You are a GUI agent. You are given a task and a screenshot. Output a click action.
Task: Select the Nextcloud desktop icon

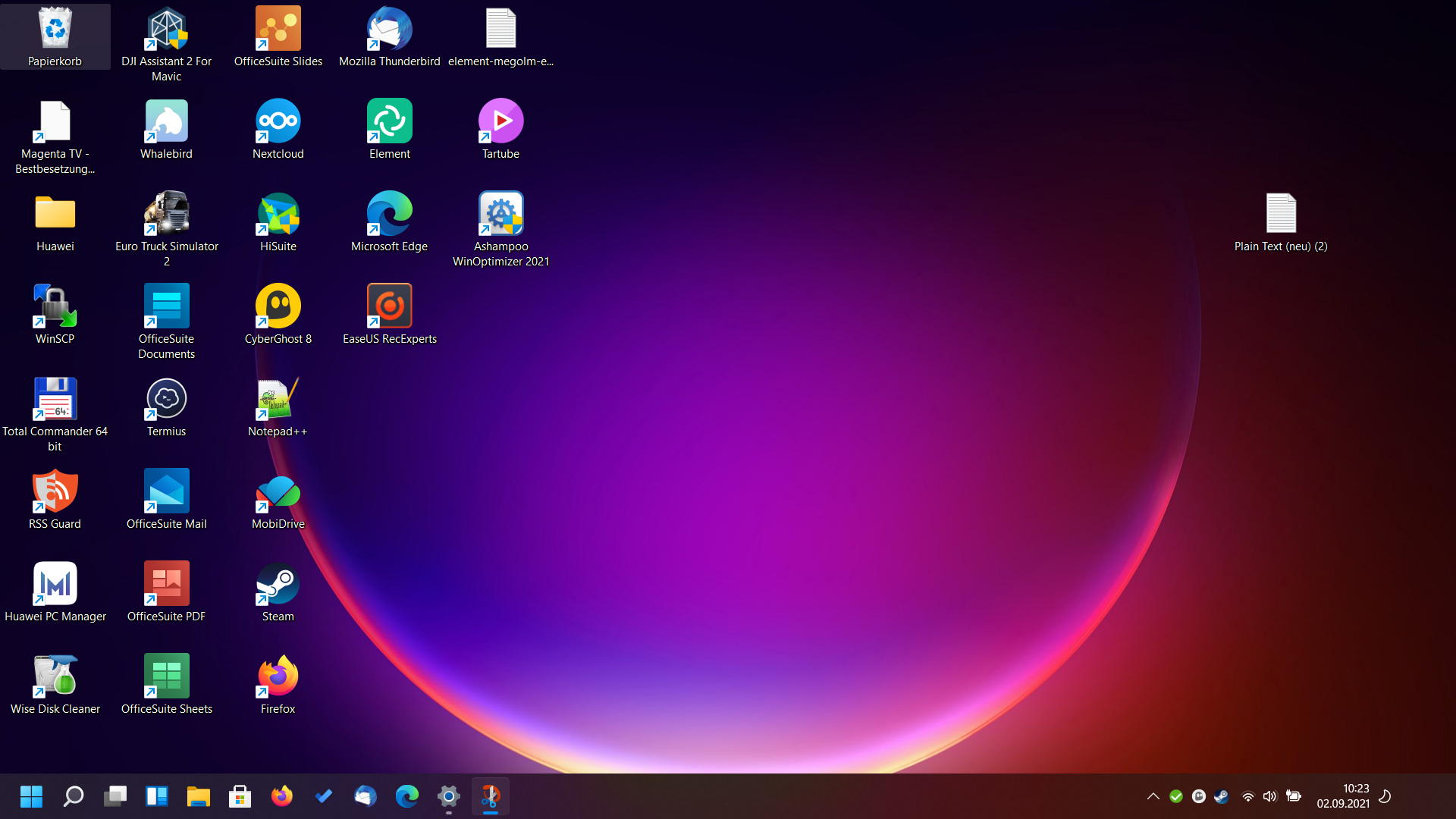pyautogui.click(x=278, y=130)
